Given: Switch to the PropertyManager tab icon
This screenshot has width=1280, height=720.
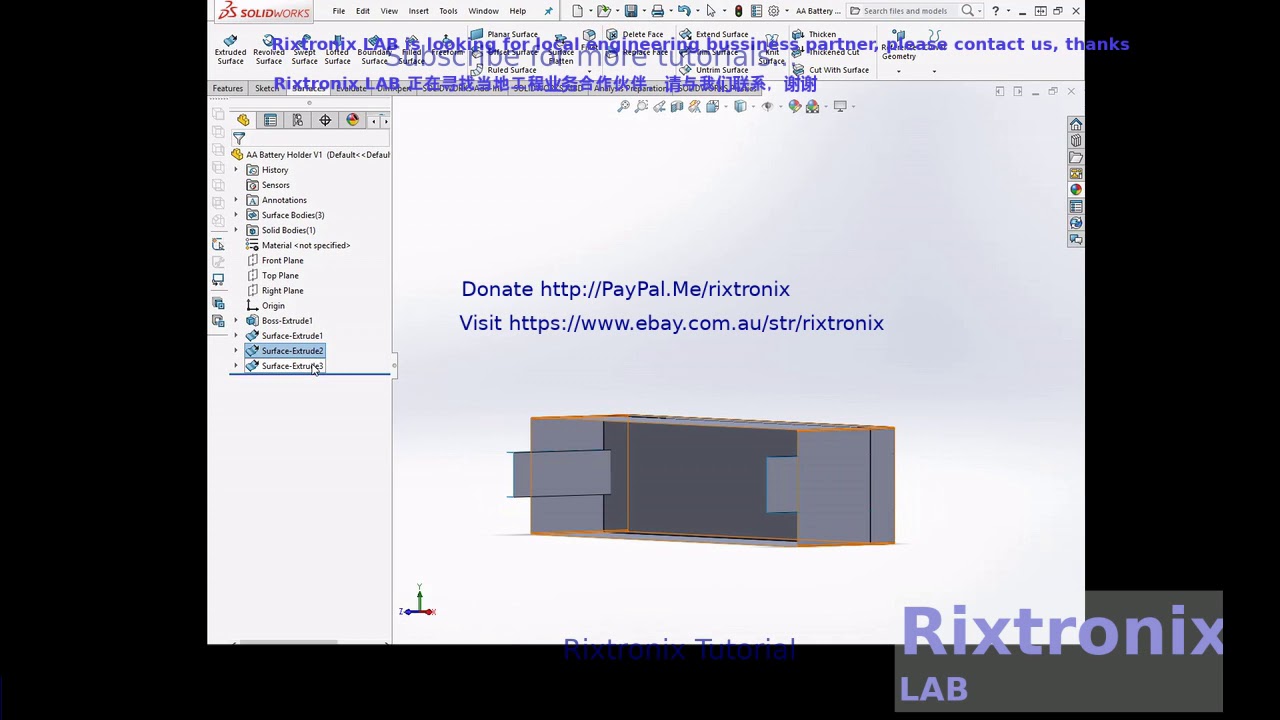Looking at the screenshot, I should (270, 120).
